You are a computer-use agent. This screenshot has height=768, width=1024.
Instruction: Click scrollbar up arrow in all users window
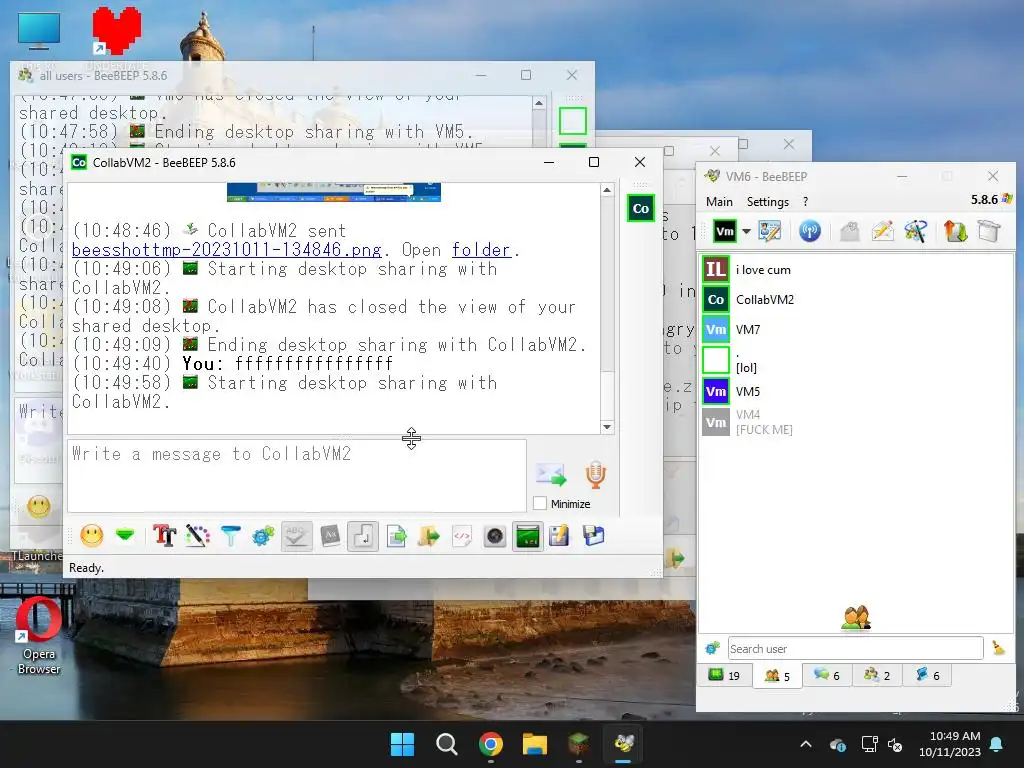[x=539, y=103]
